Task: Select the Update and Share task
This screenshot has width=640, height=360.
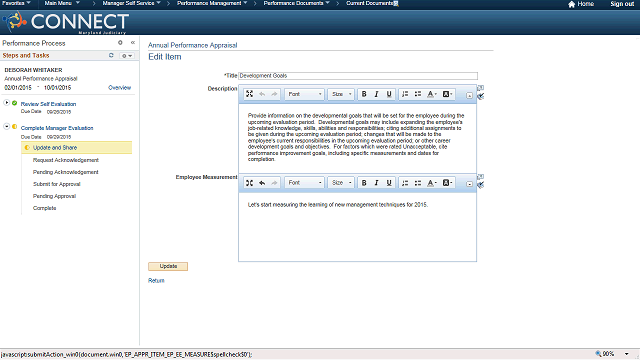Action: point(77,147)
